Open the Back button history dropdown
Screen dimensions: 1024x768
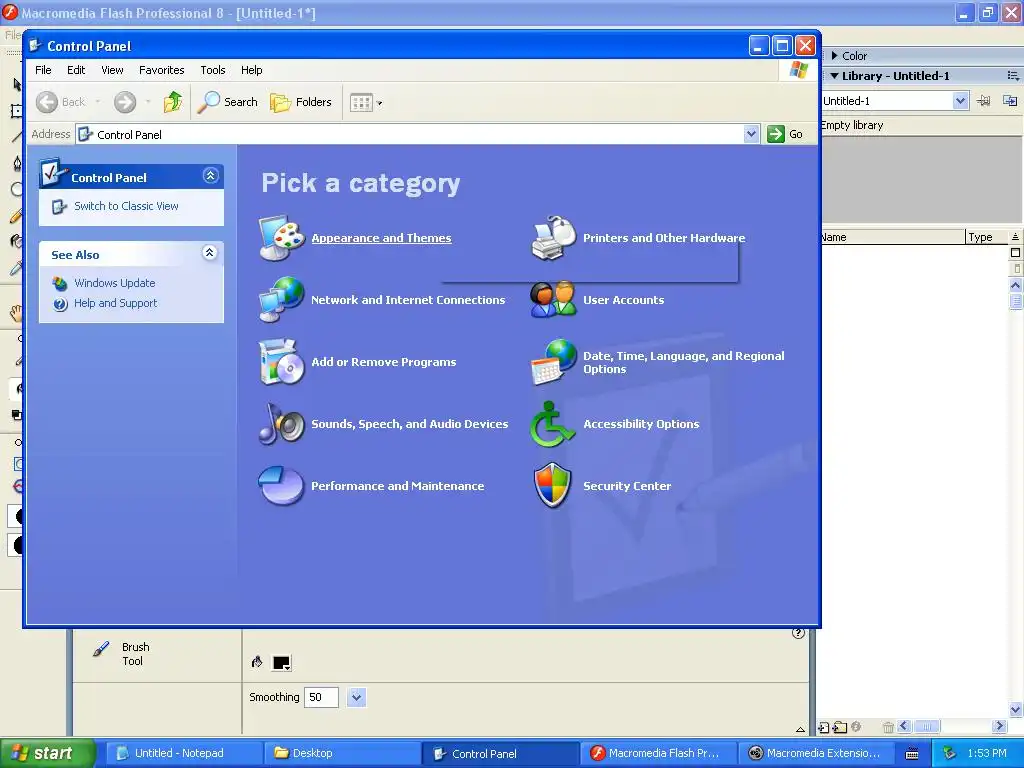pyautogui.click(x=98, y=102)
